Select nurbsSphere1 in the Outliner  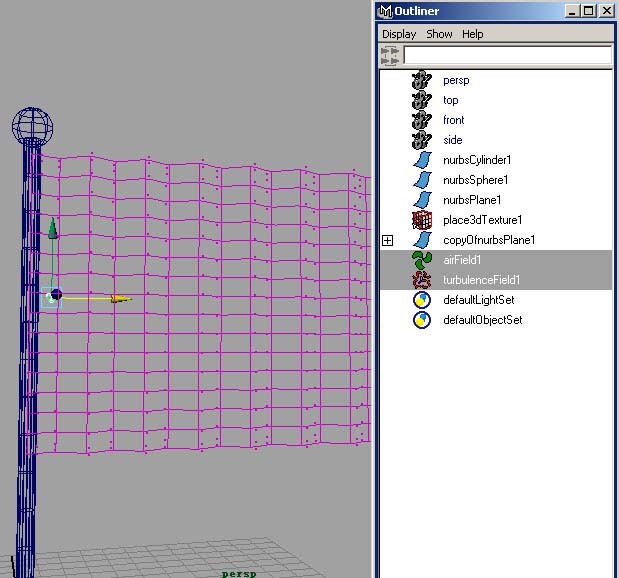pyautogui.click(x=476, y=180)
